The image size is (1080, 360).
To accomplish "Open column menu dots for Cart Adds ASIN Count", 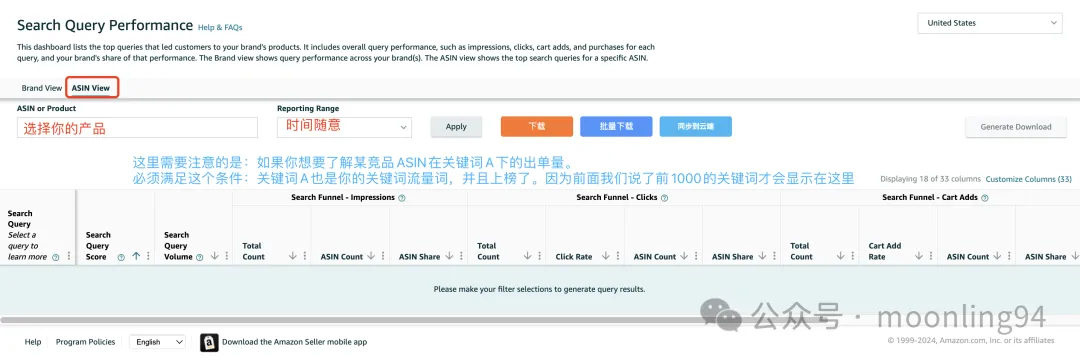I will pos(1008,256).
